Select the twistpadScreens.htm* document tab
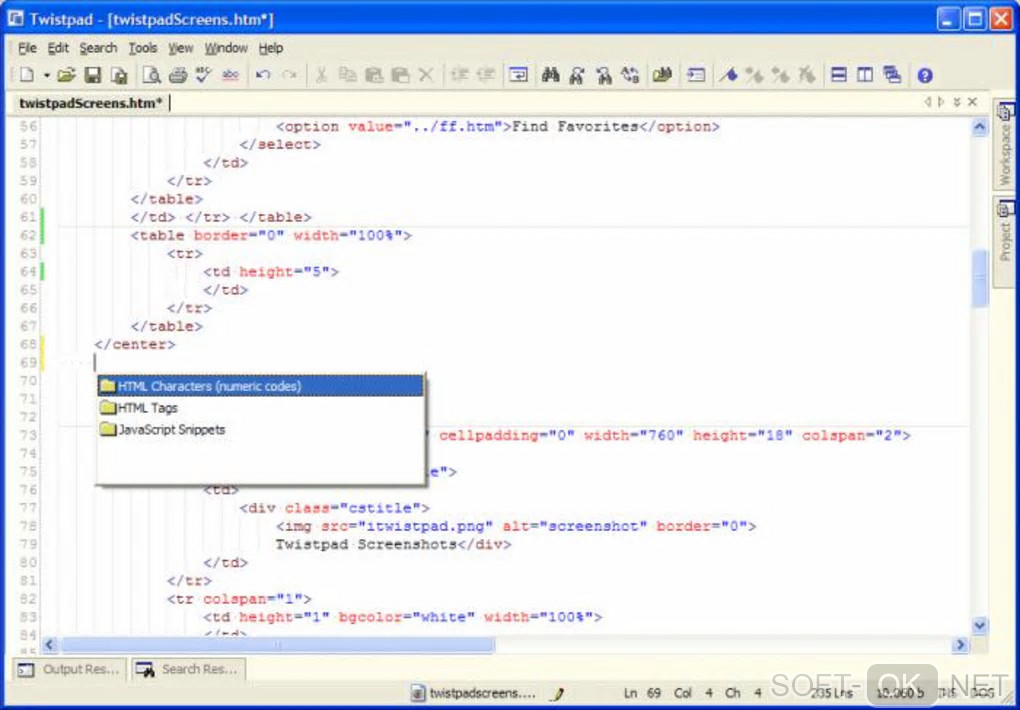Screen dimensions: 1020x710 tap(90, 103)
